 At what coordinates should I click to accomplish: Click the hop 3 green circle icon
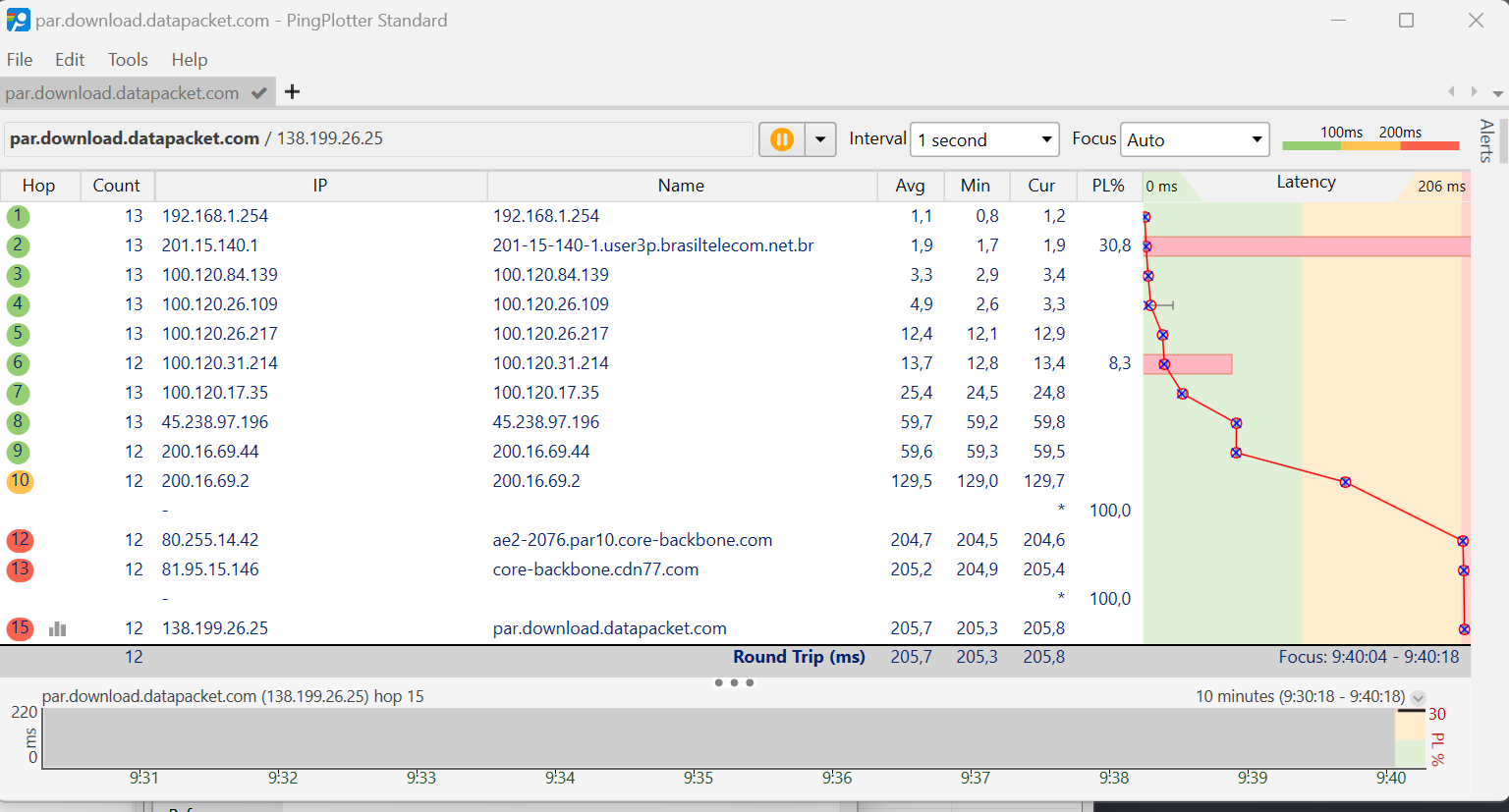[18, 275]
